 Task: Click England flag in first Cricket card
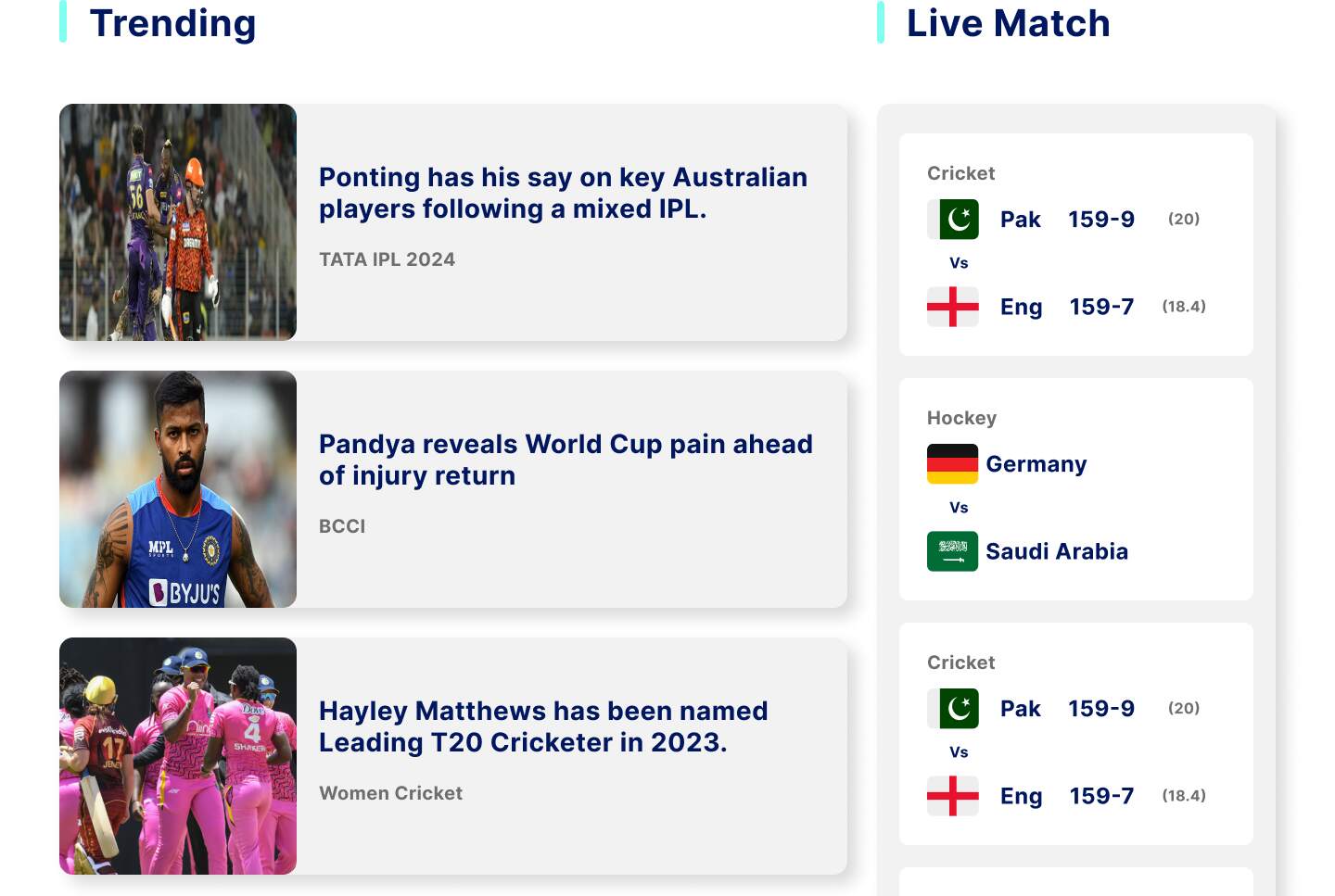953,307
